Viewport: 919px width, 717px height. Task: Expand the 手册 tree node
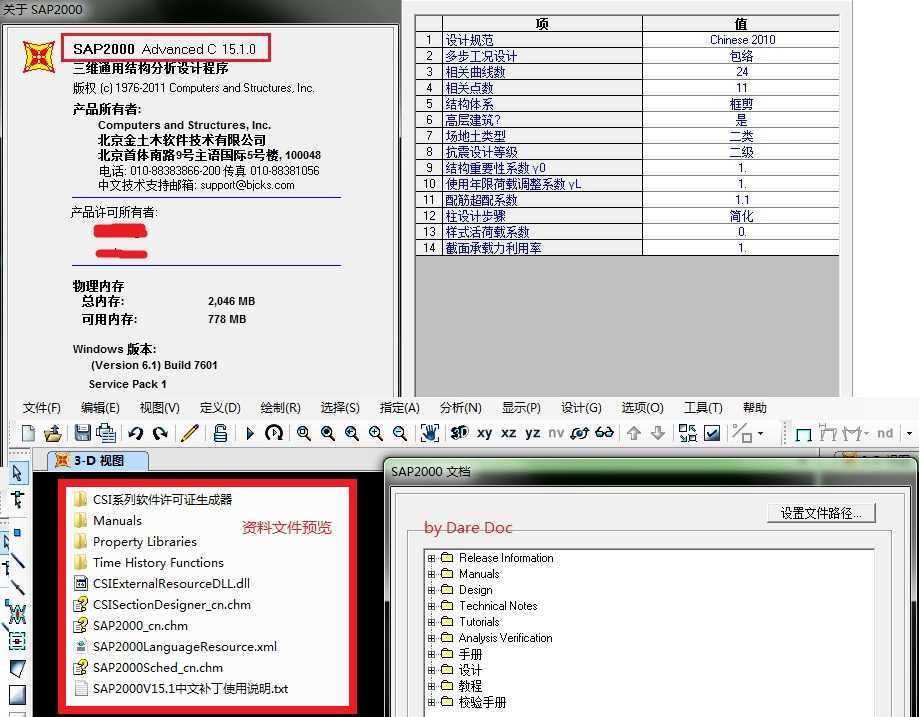point(431,654)
